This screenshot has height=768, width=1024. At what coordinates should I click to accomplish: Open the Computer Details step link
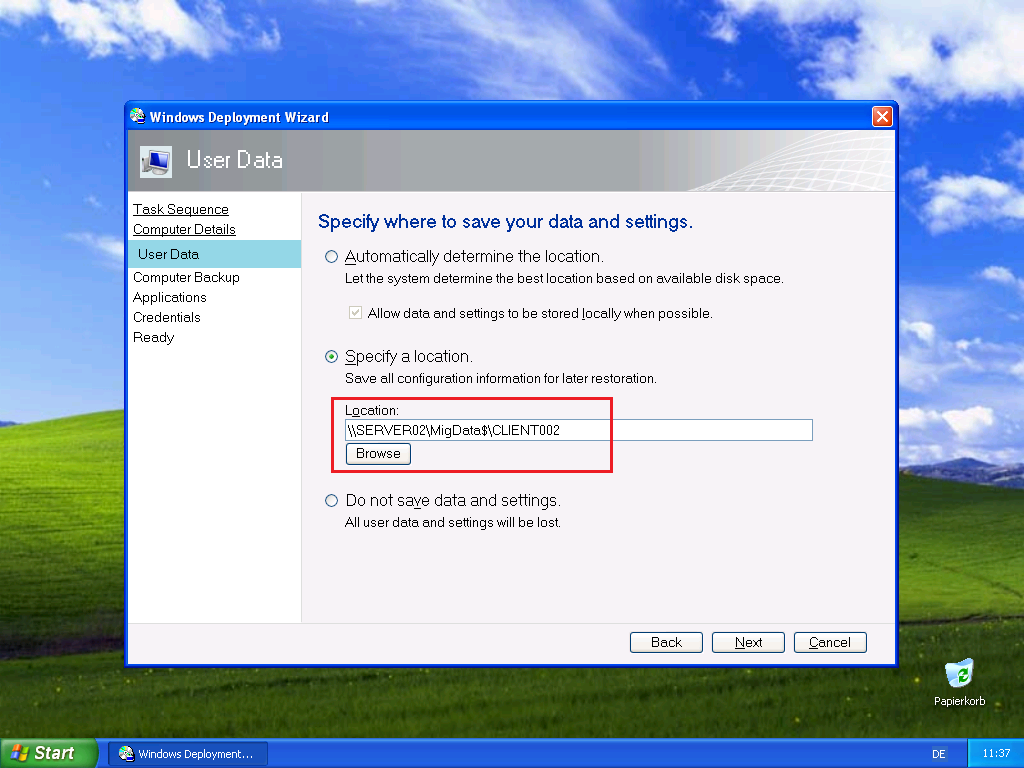pyautogui.click(x=184, y=230)
